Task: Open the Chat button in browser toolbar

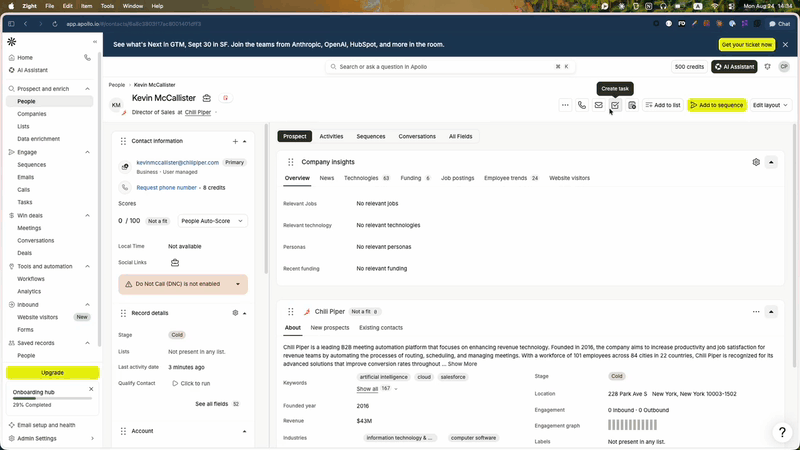Action: (x=779, y=24)
